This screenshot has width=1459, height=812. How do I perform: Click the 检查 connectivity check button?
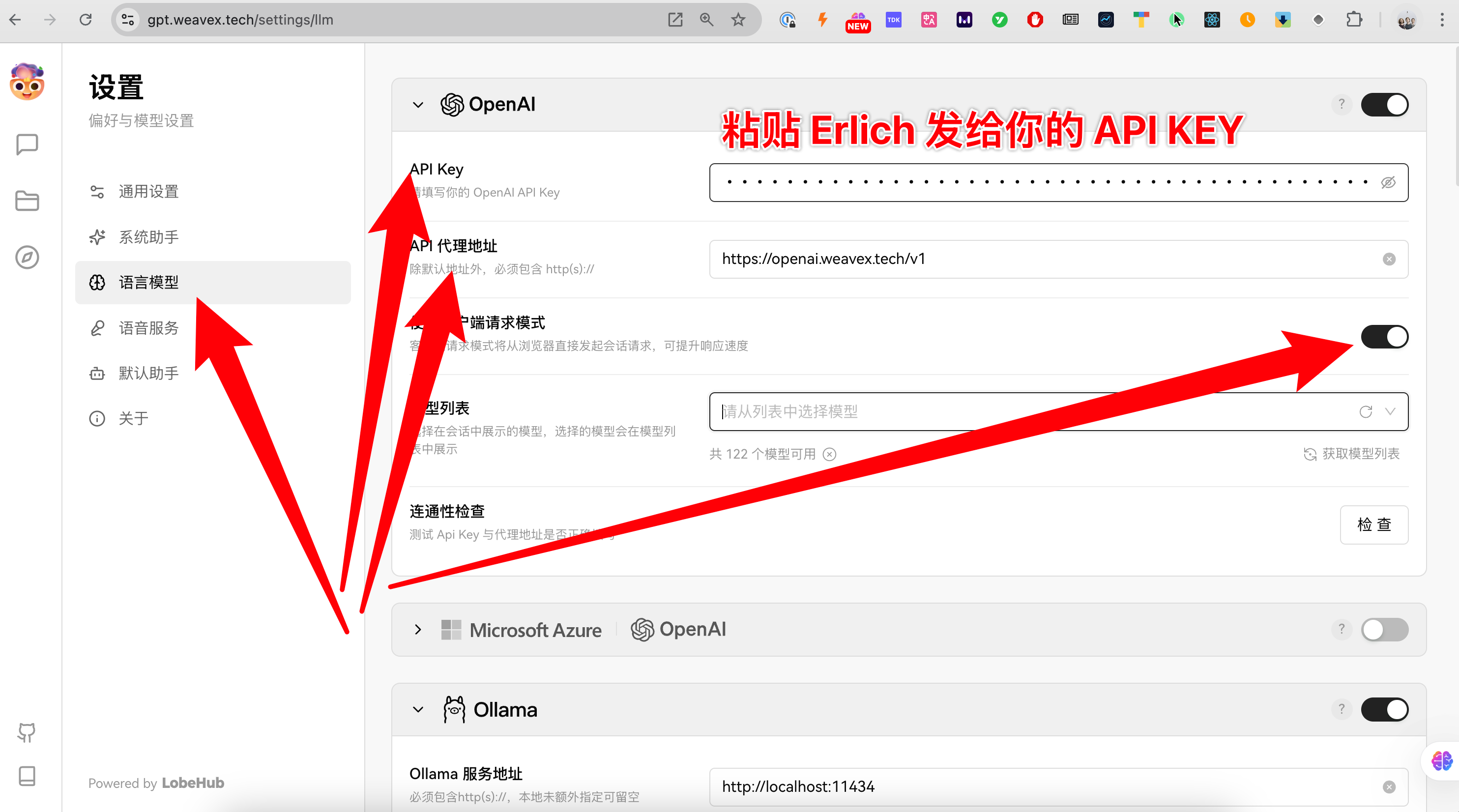click(x=1374, y=525)
